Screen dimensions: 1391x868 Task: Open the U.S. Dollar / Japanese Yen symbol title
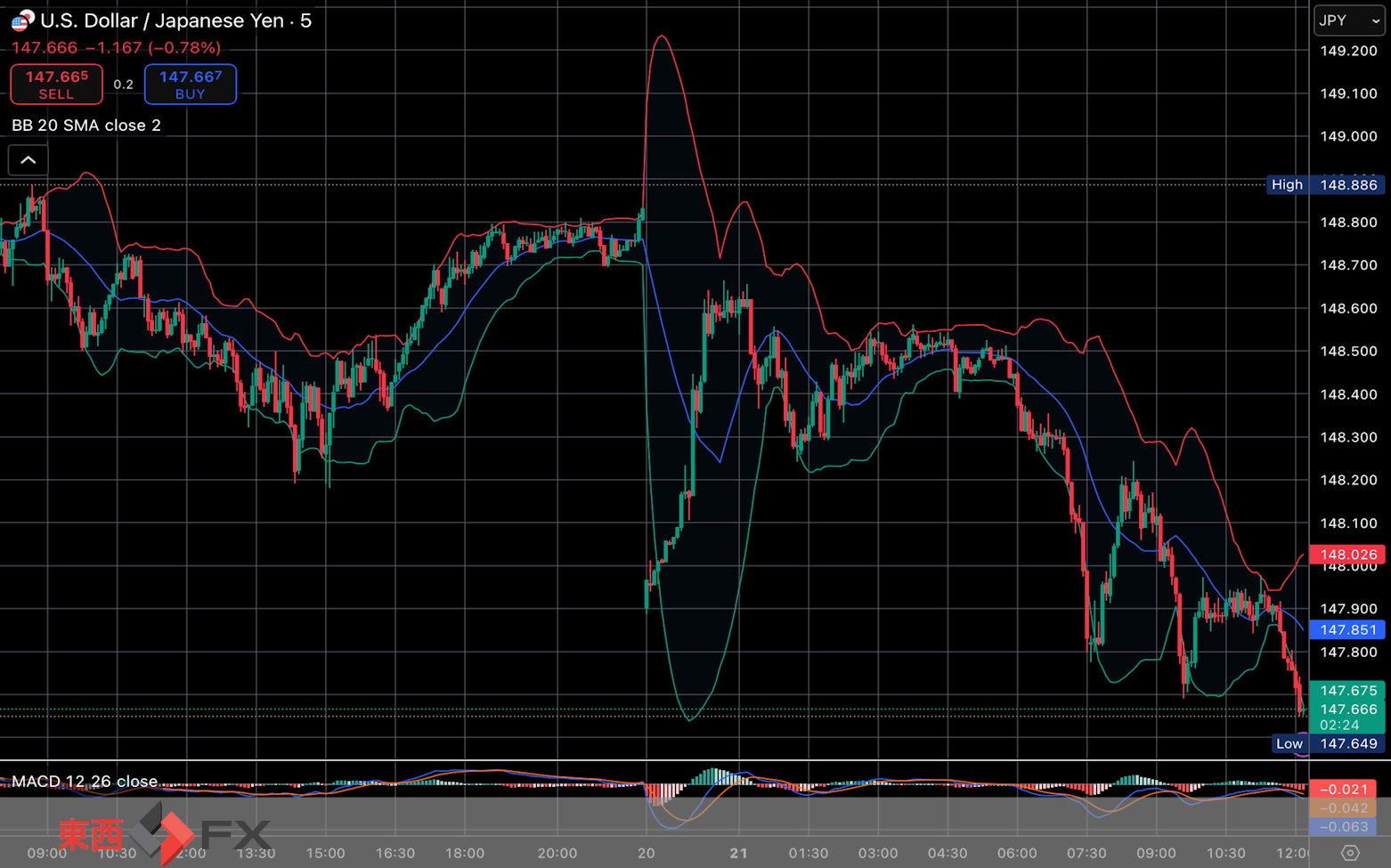click(x=175, y=20)
